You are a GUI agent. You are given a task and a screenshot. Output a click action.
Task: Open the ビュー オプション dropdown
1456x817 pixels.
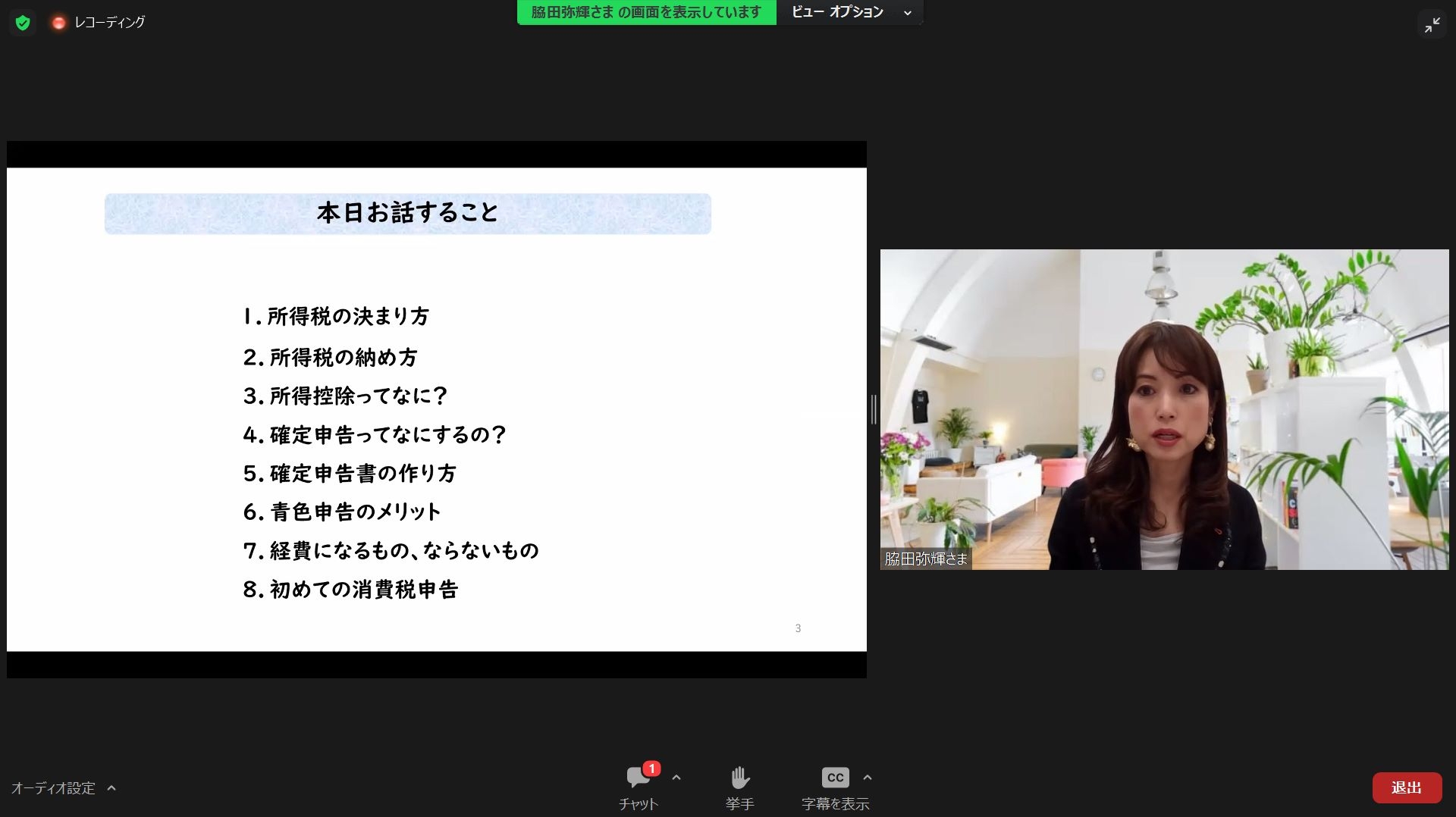(850, 12)
